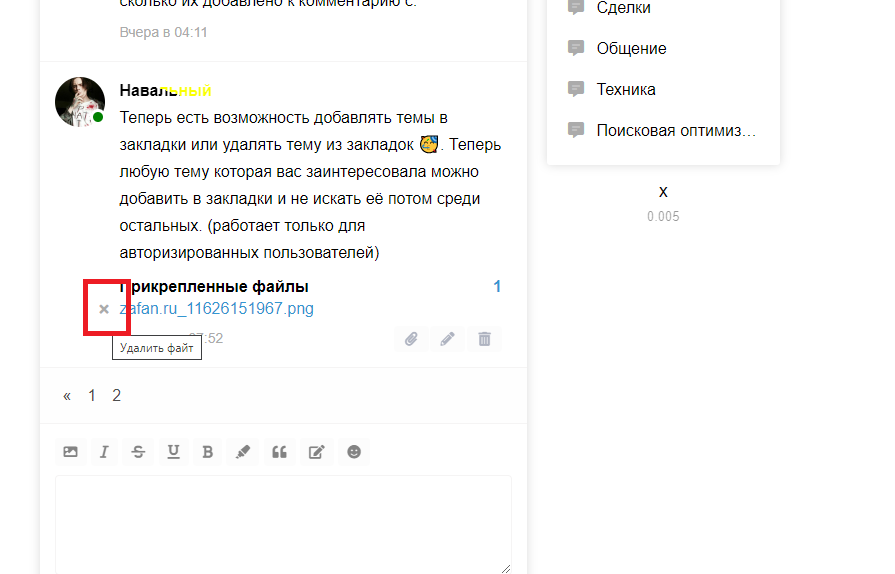Viewport: 895px width, 574px height.
Task: Insert a quote block in the editor
Action: [x=279, y=452]
